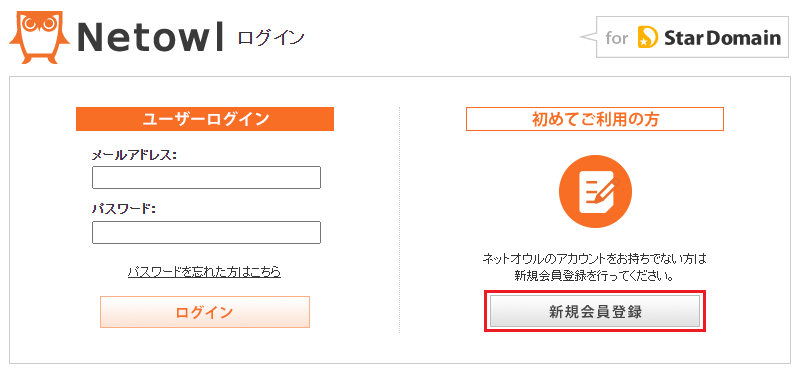Click the orange ログイン button
Screen dimensions: 802x372
pos(205,312)
